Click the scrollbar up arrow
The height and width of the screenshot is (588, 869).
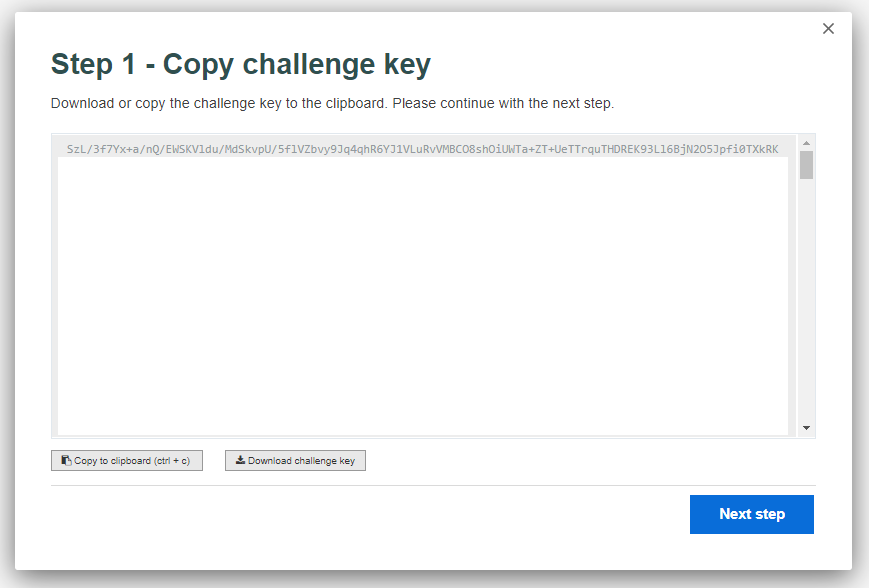coord(806,143)
